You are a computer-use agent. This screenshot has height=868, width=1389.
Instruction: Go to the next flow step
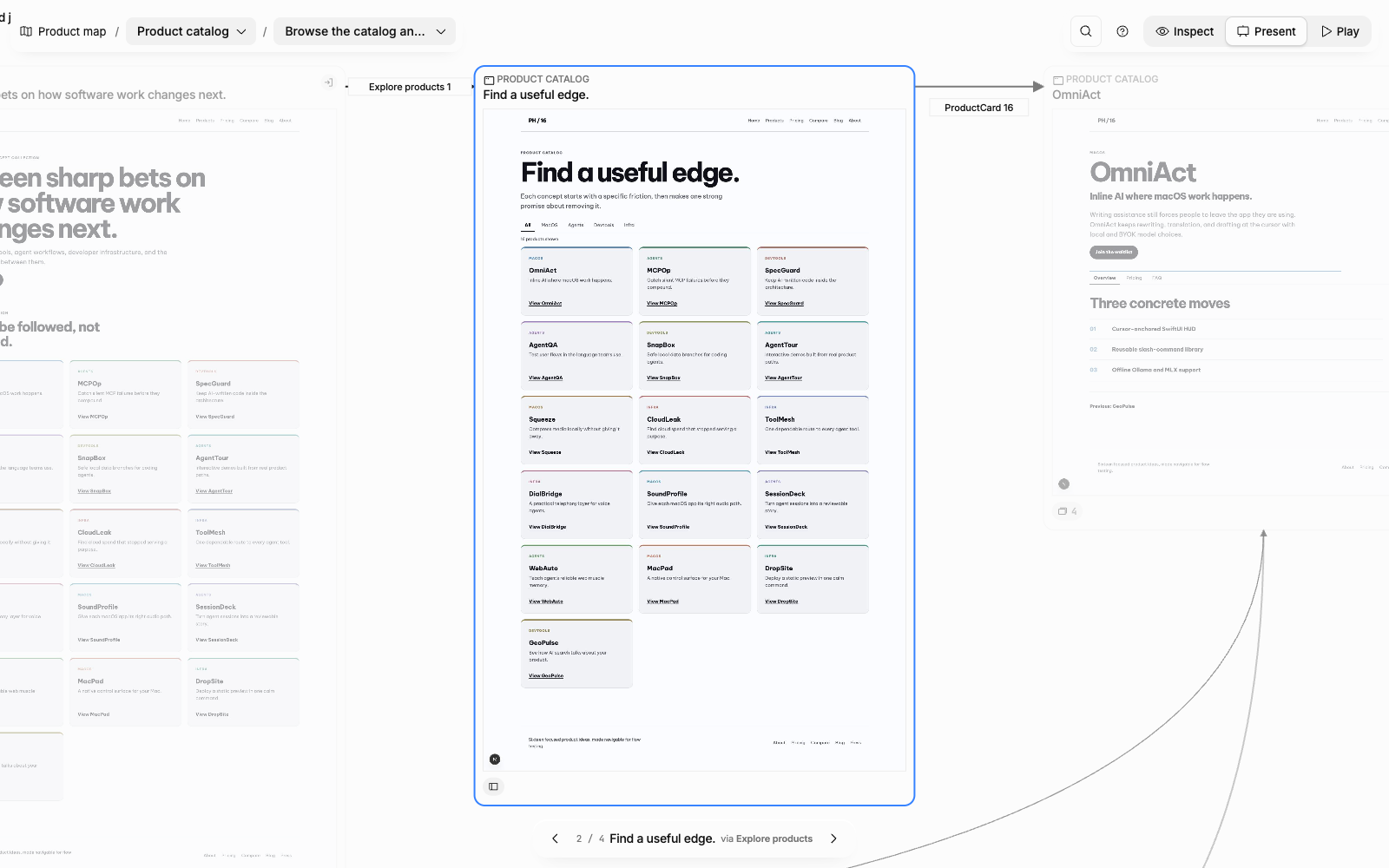[x=833, y=838]
